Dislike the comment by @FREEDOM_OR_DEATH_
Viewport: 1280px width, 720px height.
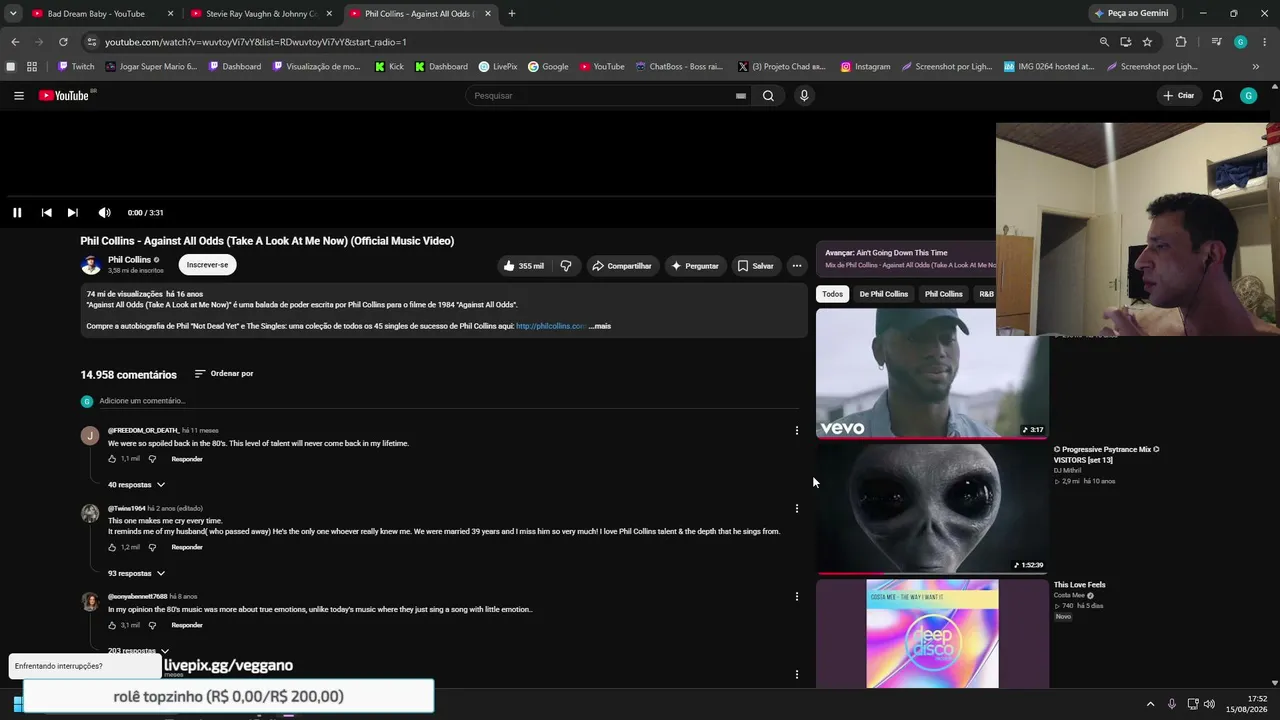pyautogui.click(x=152, y=459)
